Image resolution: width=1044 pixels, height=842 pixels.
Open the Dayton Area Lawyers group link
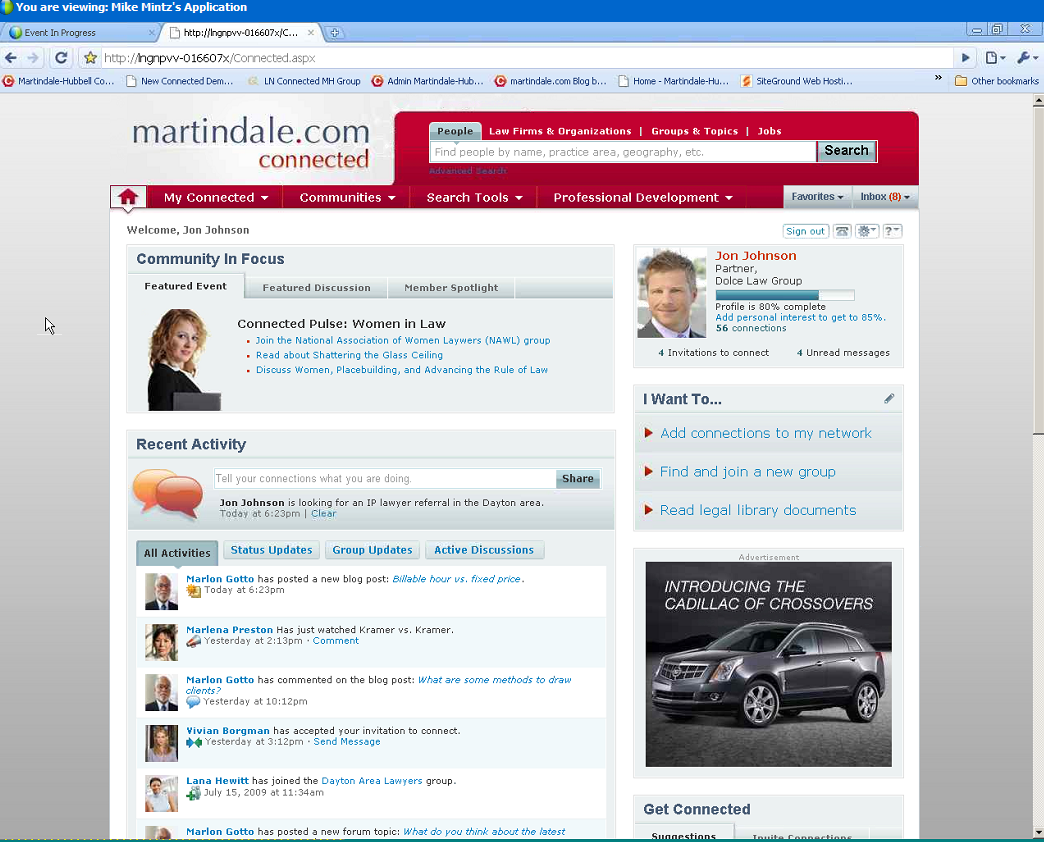click(x=372, y=781)
